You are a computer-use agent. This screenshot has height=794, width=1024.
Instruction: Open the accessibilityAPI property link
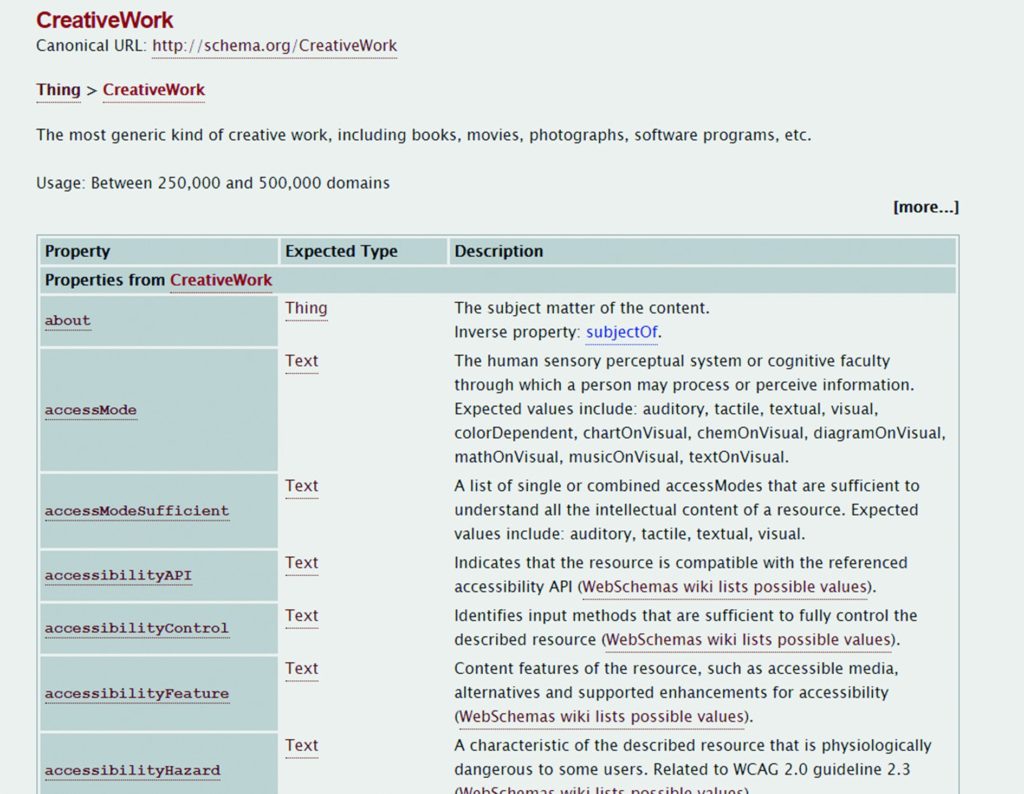[118, 575]
